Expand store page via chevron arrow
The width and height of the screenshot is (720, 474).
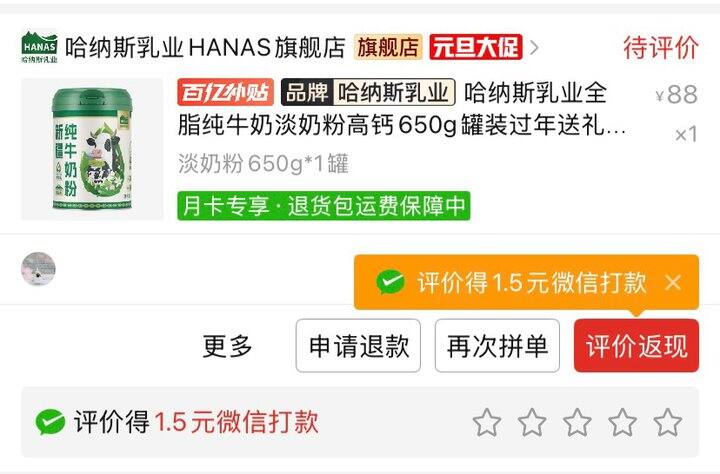click(x=534, y=47)
